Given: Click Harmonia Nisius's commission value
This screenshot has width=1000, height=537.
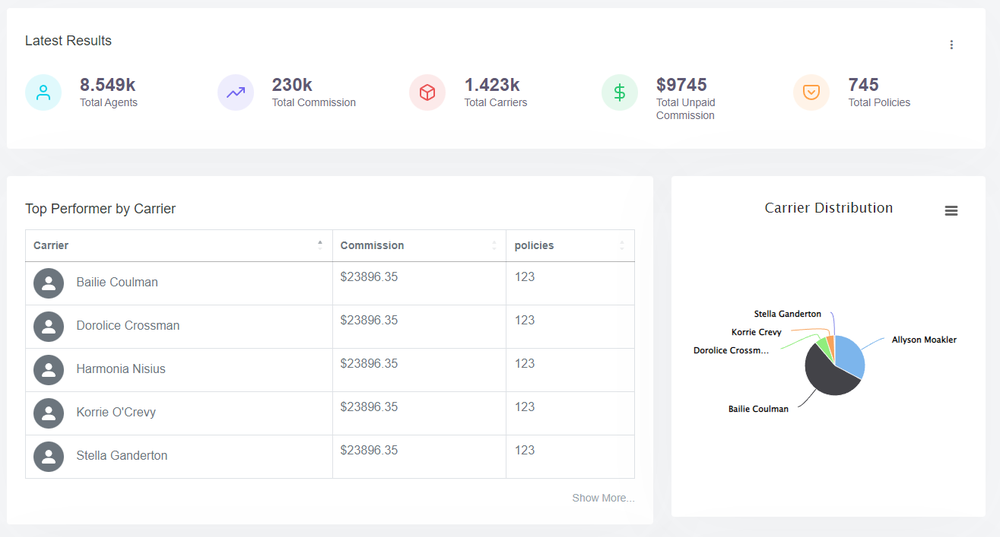Looking at the screenshot, I should point(369,364).
